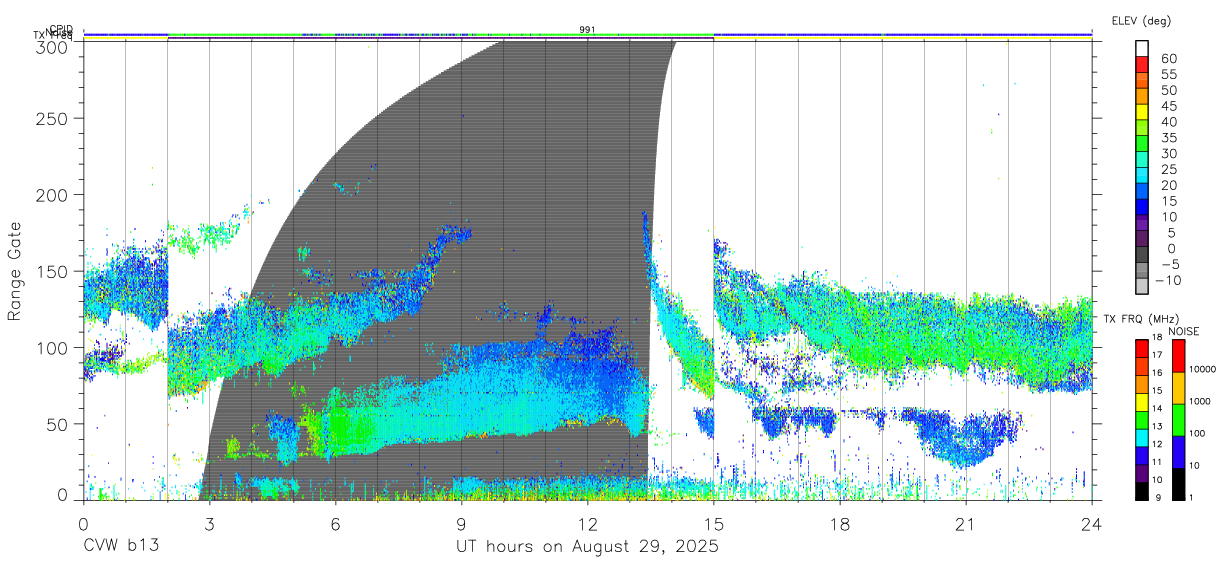Screen dimensions: 1228x567
Task: Click the x-axis tick label '21'
Action: 965,524
